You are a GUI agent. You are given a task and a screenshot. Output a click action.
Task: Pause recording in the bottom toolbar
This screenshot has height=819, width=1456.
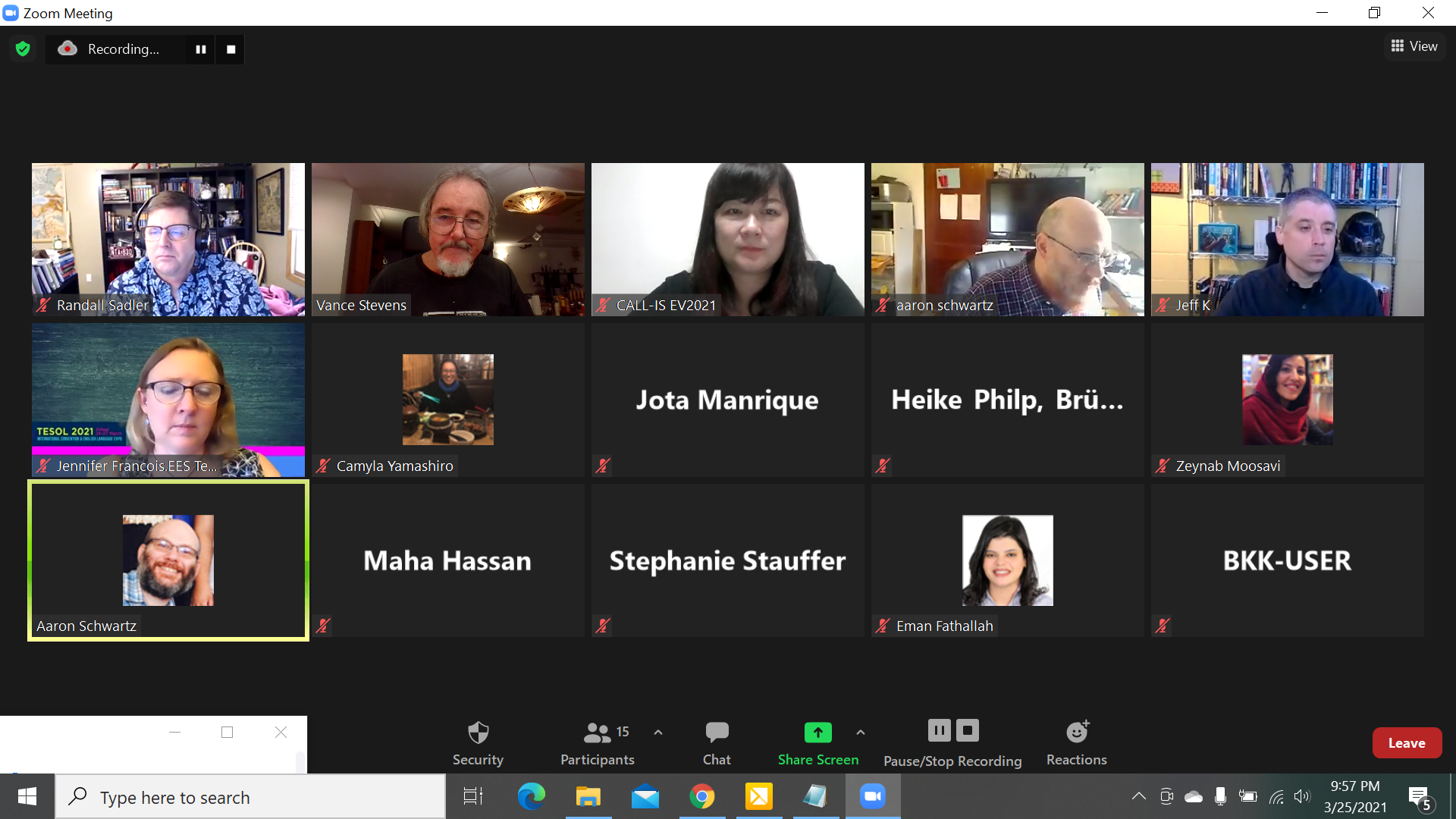coord(939,730)
